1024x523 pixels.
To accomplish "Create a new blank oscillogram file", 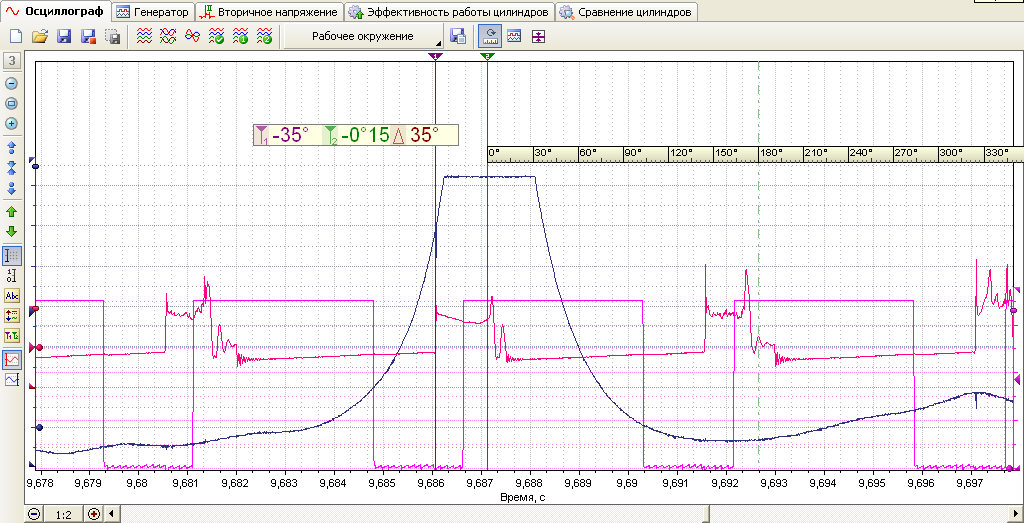I will pyautogui.click(x=16, y=37).
